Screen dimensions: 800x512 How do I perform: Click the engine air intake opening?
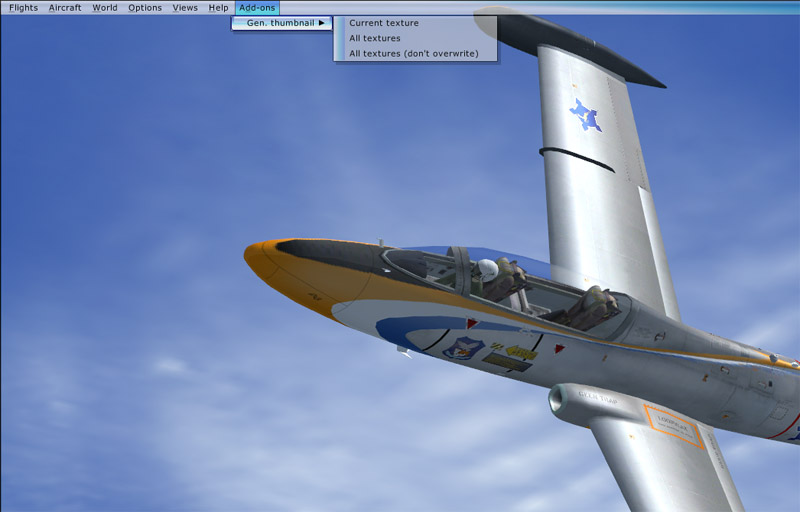point(558,402)
